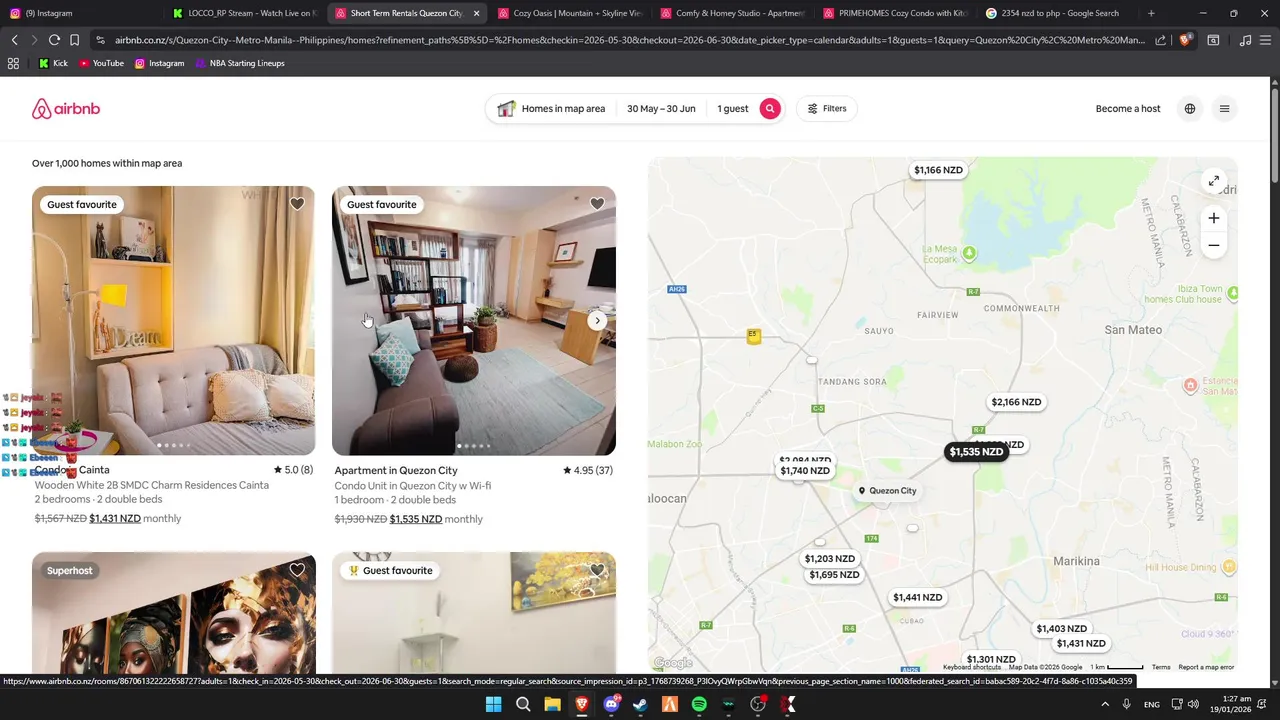Select the $1,403 NZD map marker

coord(1061,629)
